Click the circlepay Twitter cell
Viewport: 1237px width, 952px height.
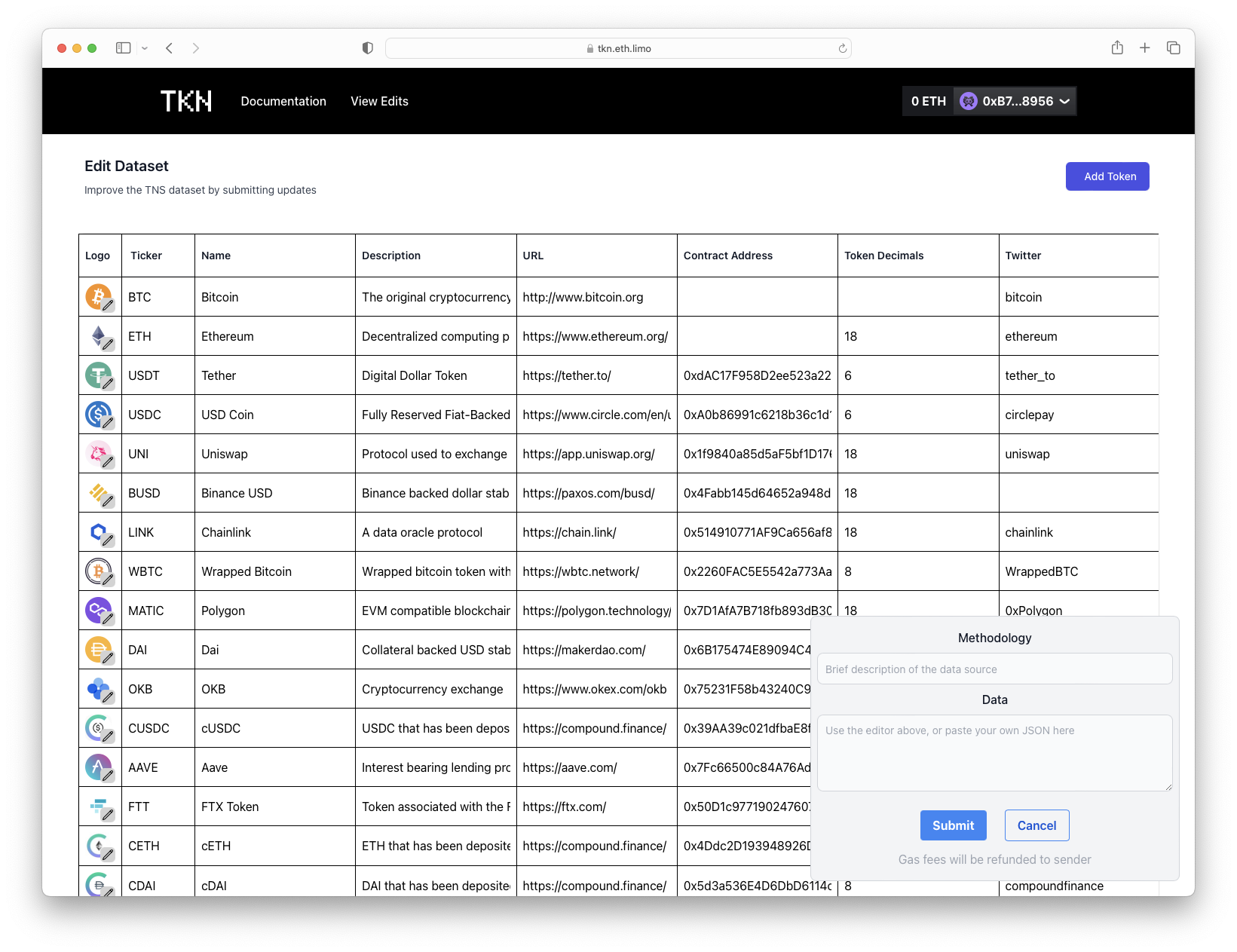click(x=1079, y=415)
